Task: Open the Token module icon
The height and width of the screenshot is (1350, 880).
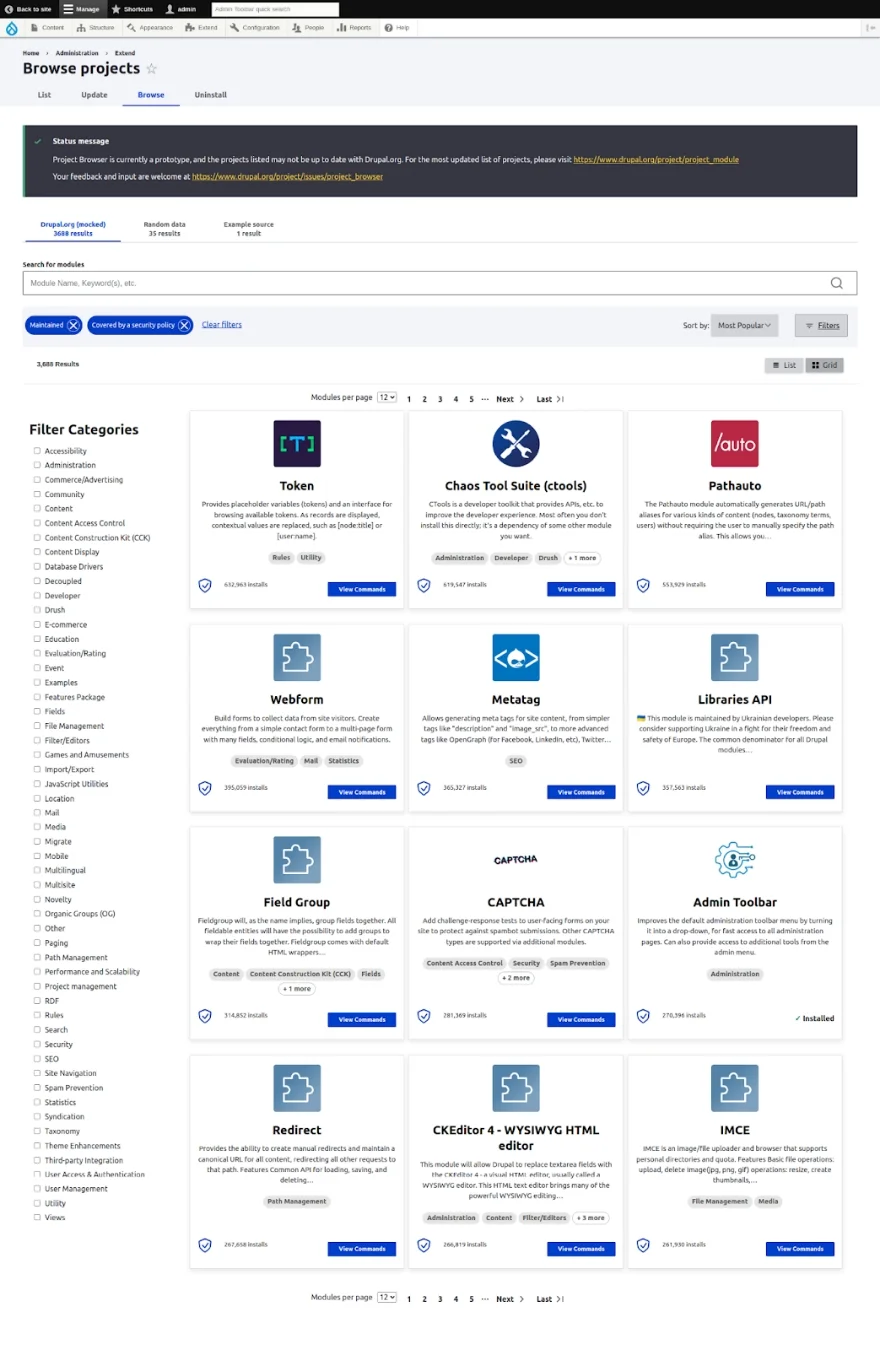Action: point(296,443)
